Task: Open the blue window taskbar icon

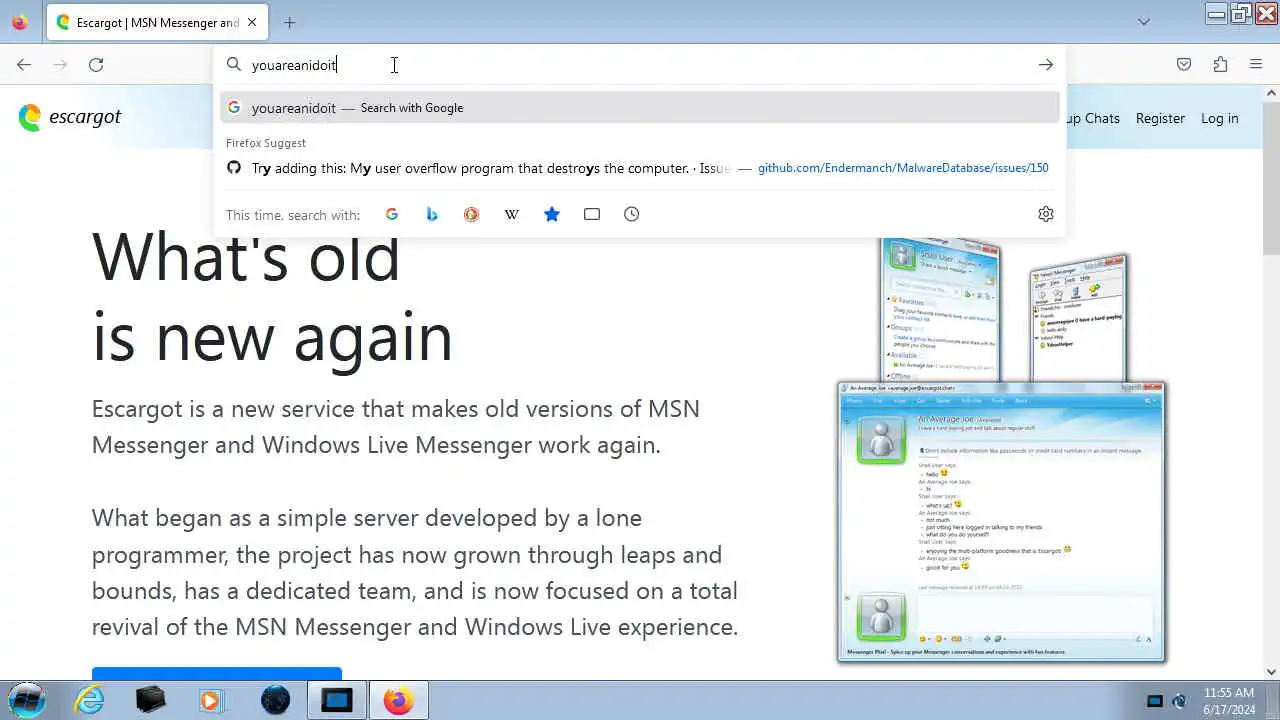Action: click(x=336, y=700)
